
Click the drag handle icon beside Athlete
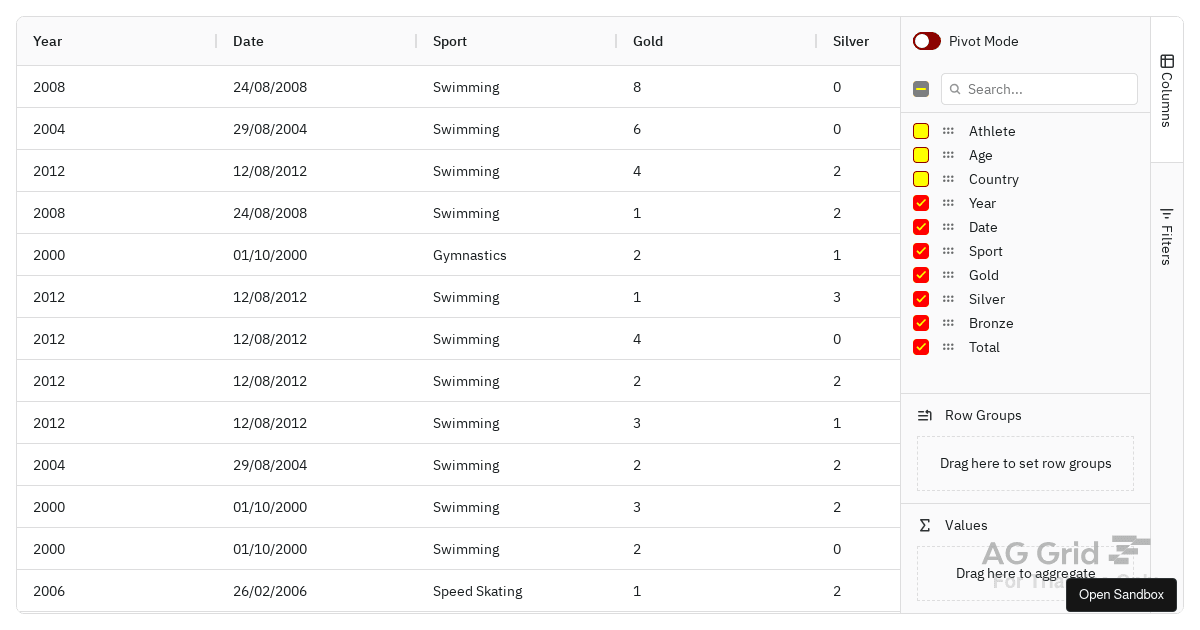coord(948,131)
